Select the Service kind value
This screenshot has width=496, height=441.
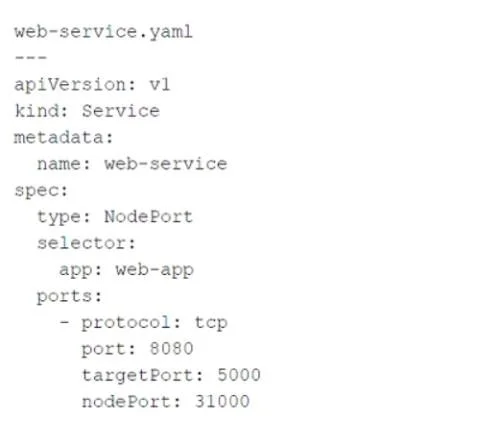click(121, 111)
